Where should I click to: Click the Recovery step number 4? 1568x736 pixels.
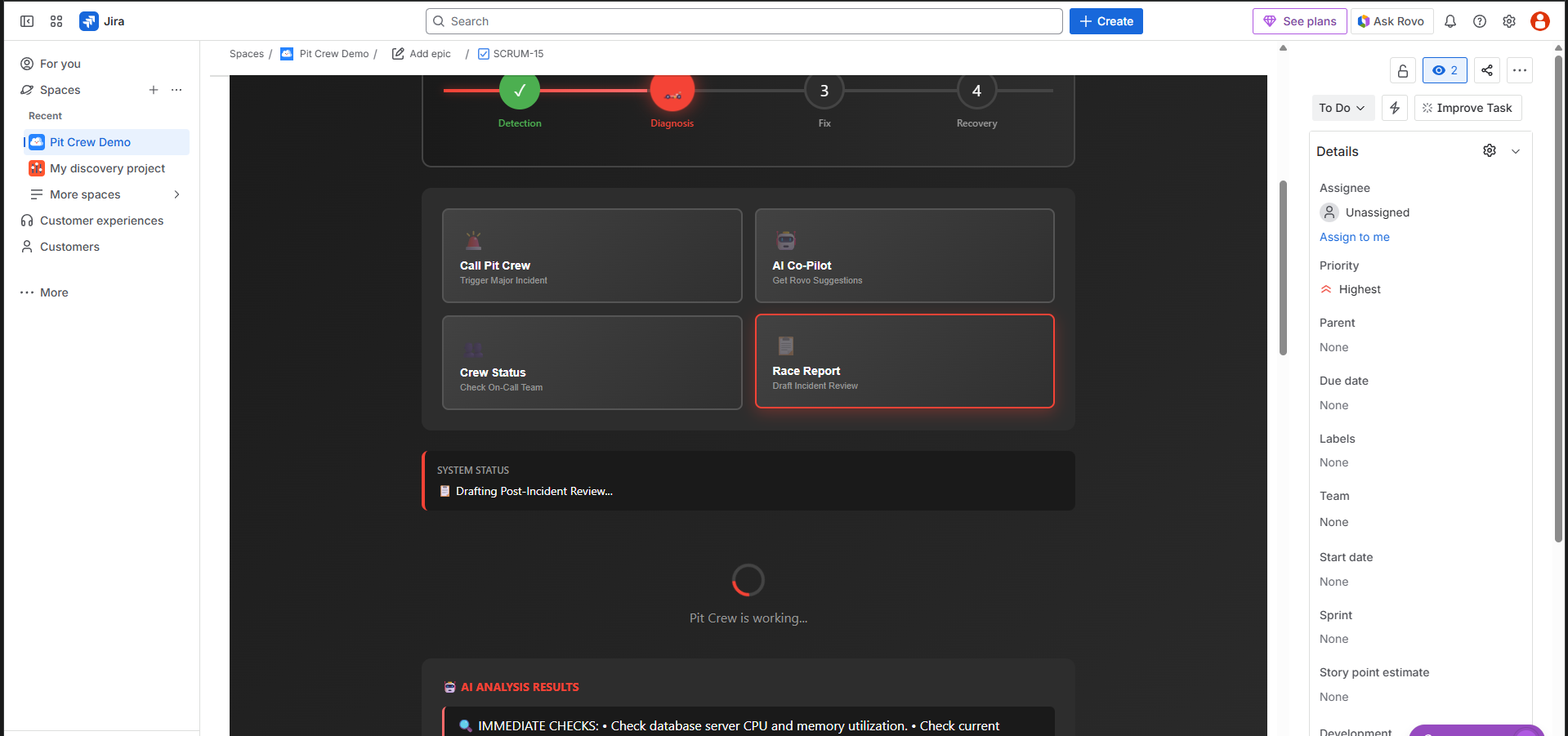[x=976, y=91]
